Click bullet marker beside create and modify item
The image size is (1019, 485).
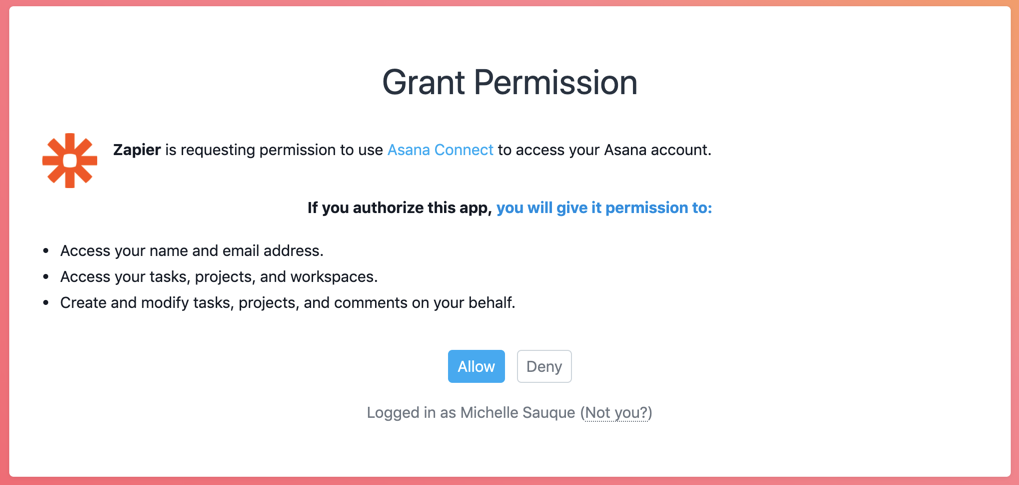click(x=45, y=303)
